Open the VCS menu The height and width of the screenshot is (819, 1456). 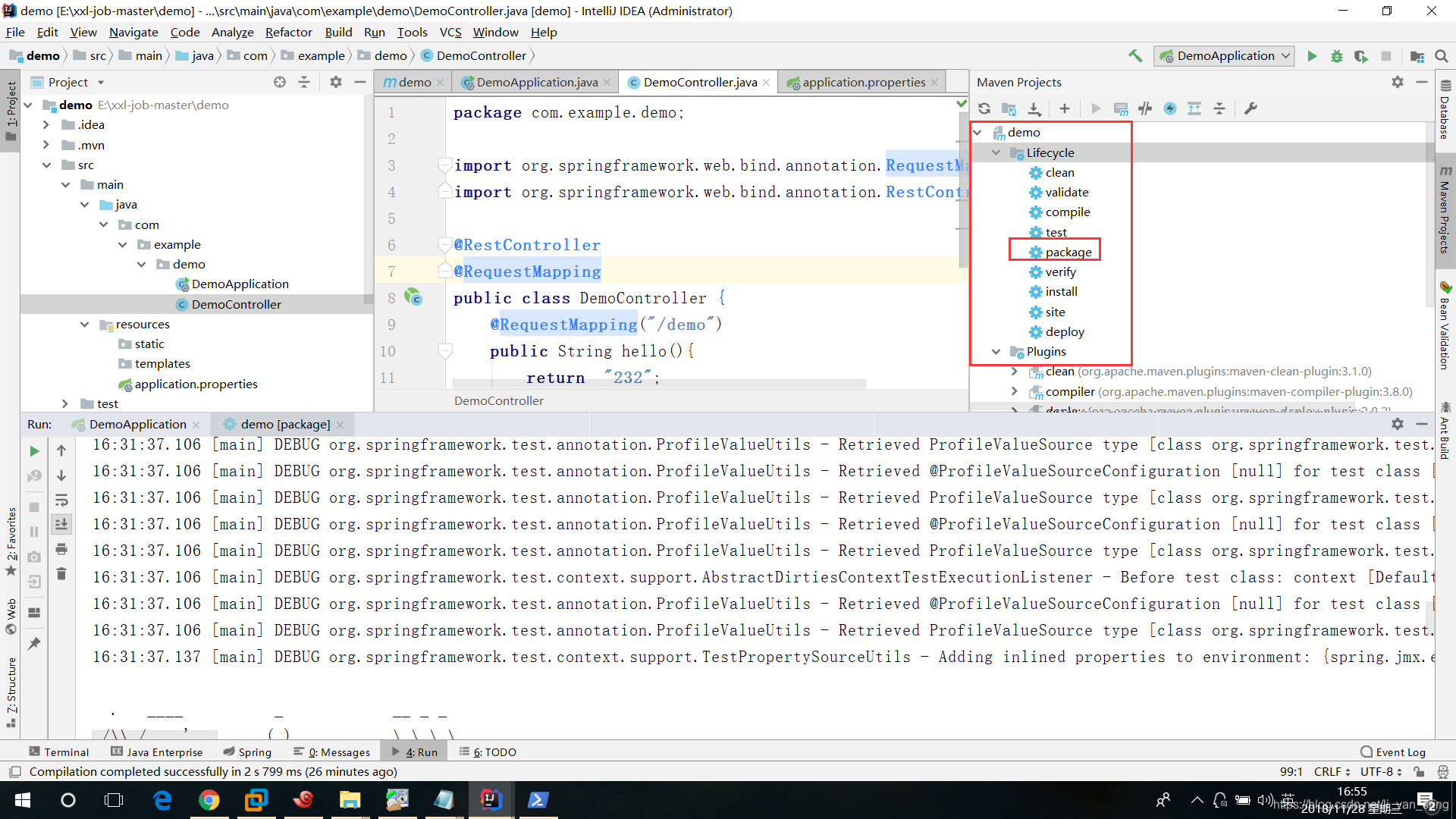[450, 32]
